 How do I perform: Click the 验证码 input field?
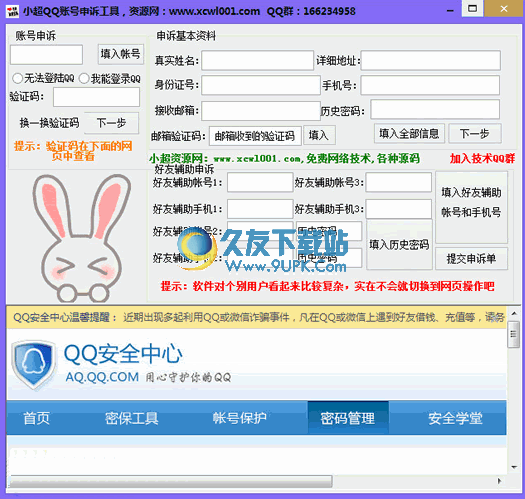[x=96, y=97]
